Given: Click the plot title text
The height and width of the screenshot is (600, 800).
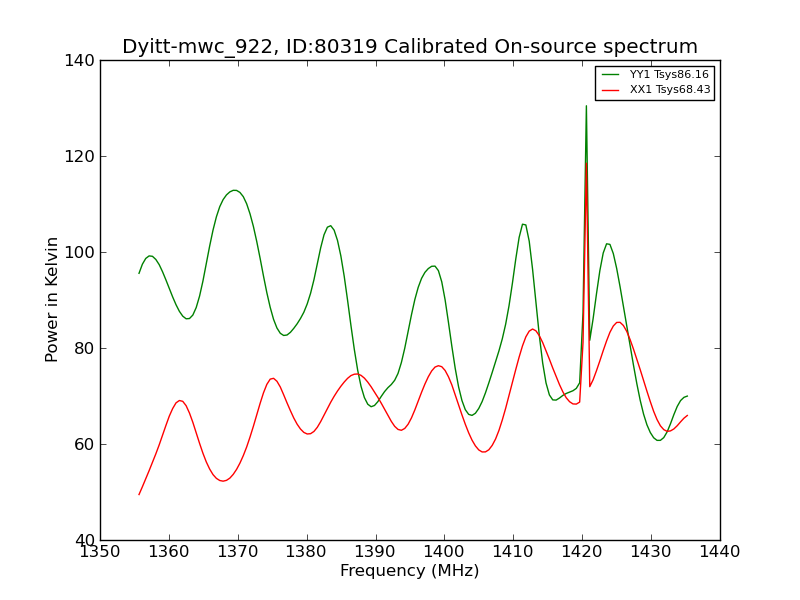Looking at the screenshot, I should pos(410,46).
